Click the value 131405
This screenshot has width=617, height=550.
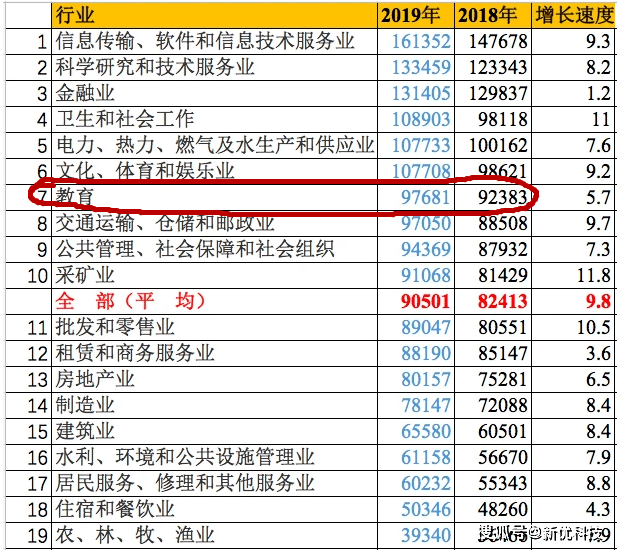click(x=421, y=94)
